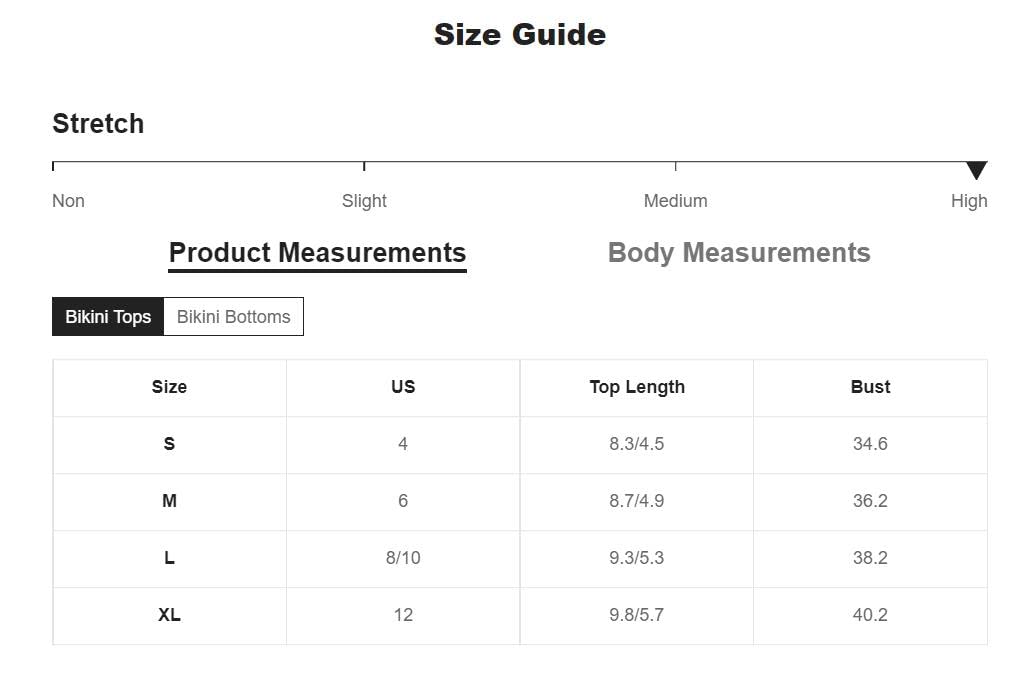Switch to Body Measurements tab
This screenshot has height=684, width=1013.
tap(739, 253)
